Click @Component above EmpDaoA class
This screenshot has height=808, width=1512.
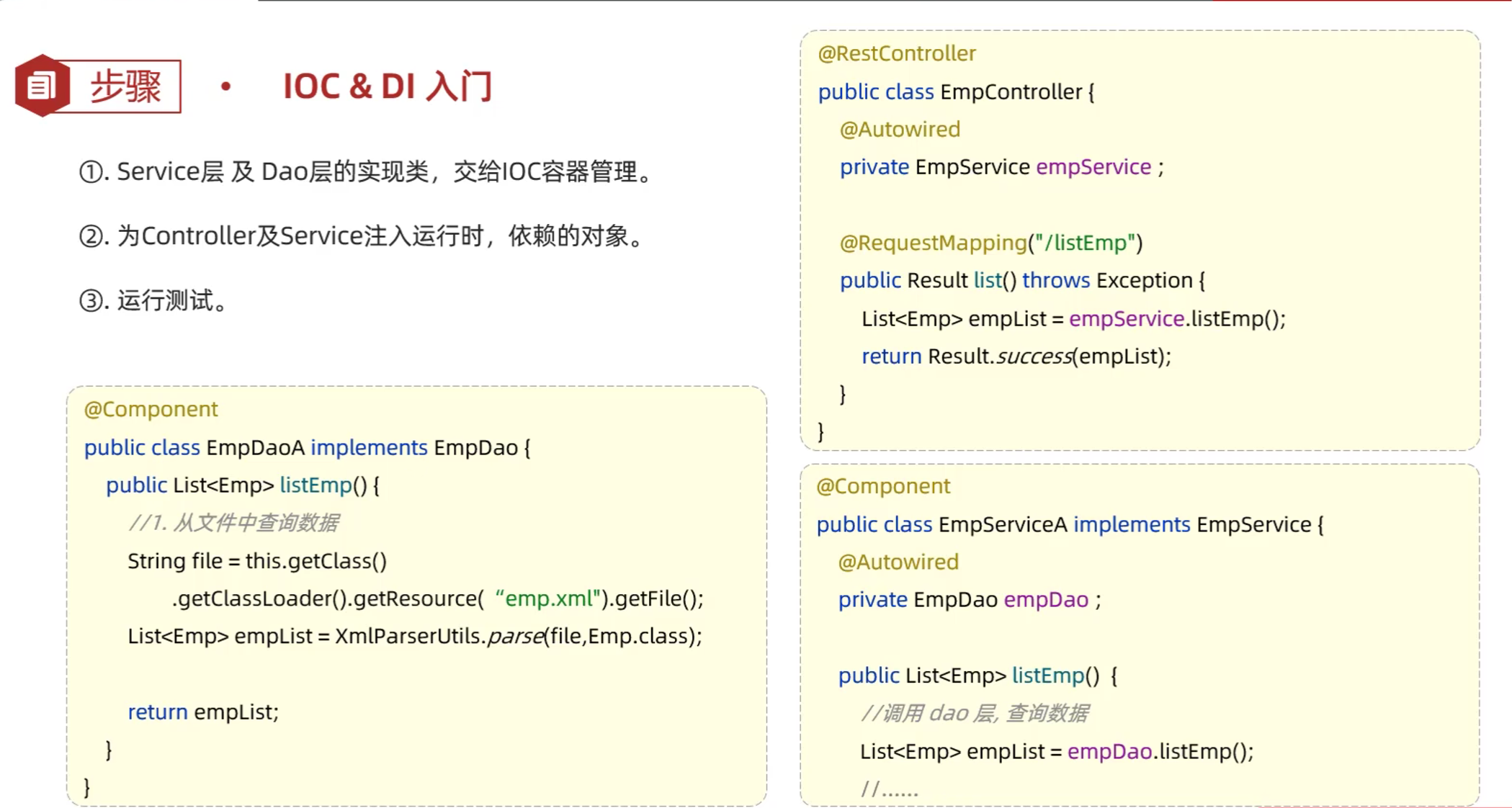(151, 409)
